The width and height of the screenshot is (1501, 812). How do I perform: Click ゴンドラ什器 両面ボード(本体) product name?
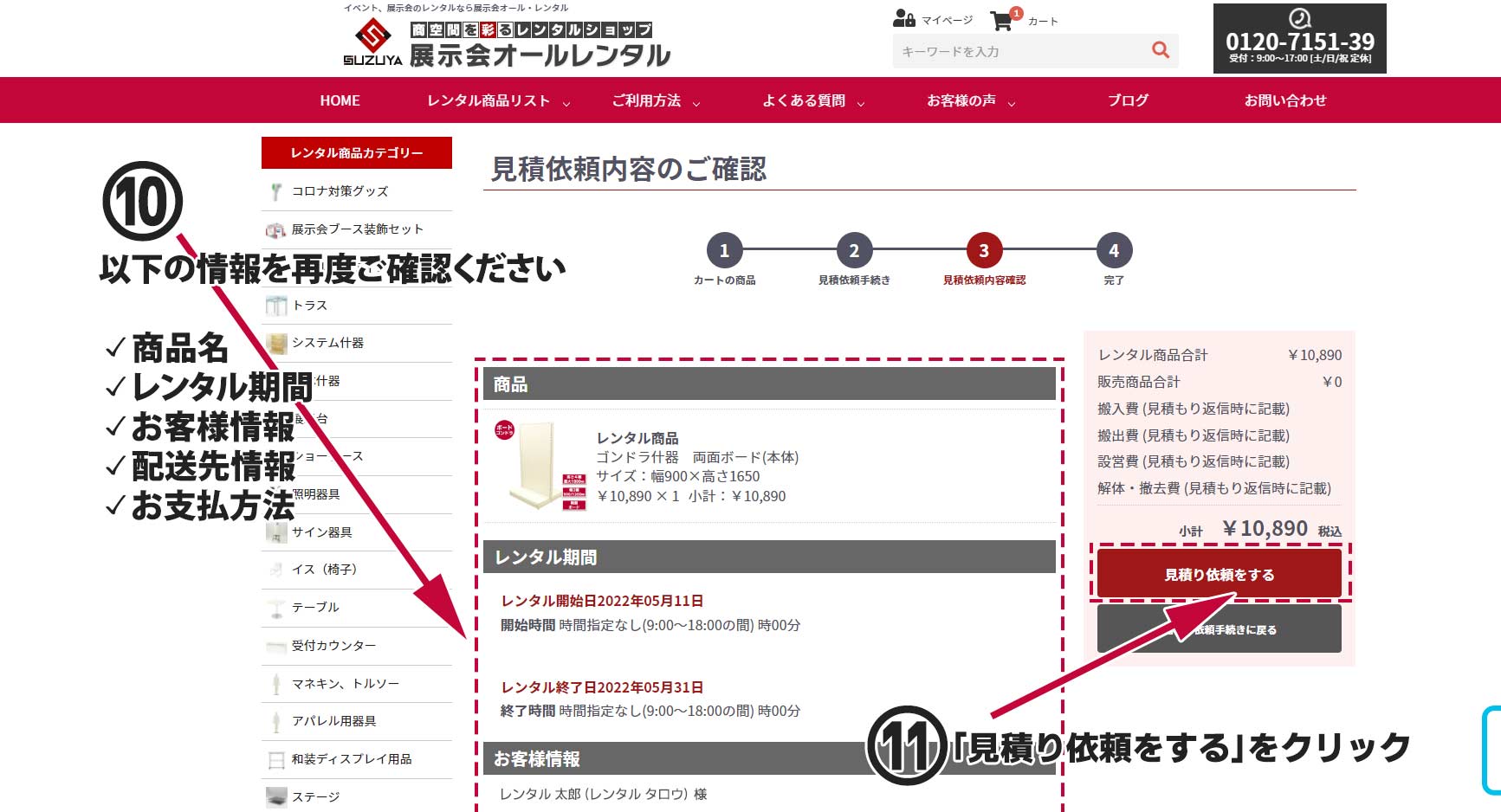(697, 457)
